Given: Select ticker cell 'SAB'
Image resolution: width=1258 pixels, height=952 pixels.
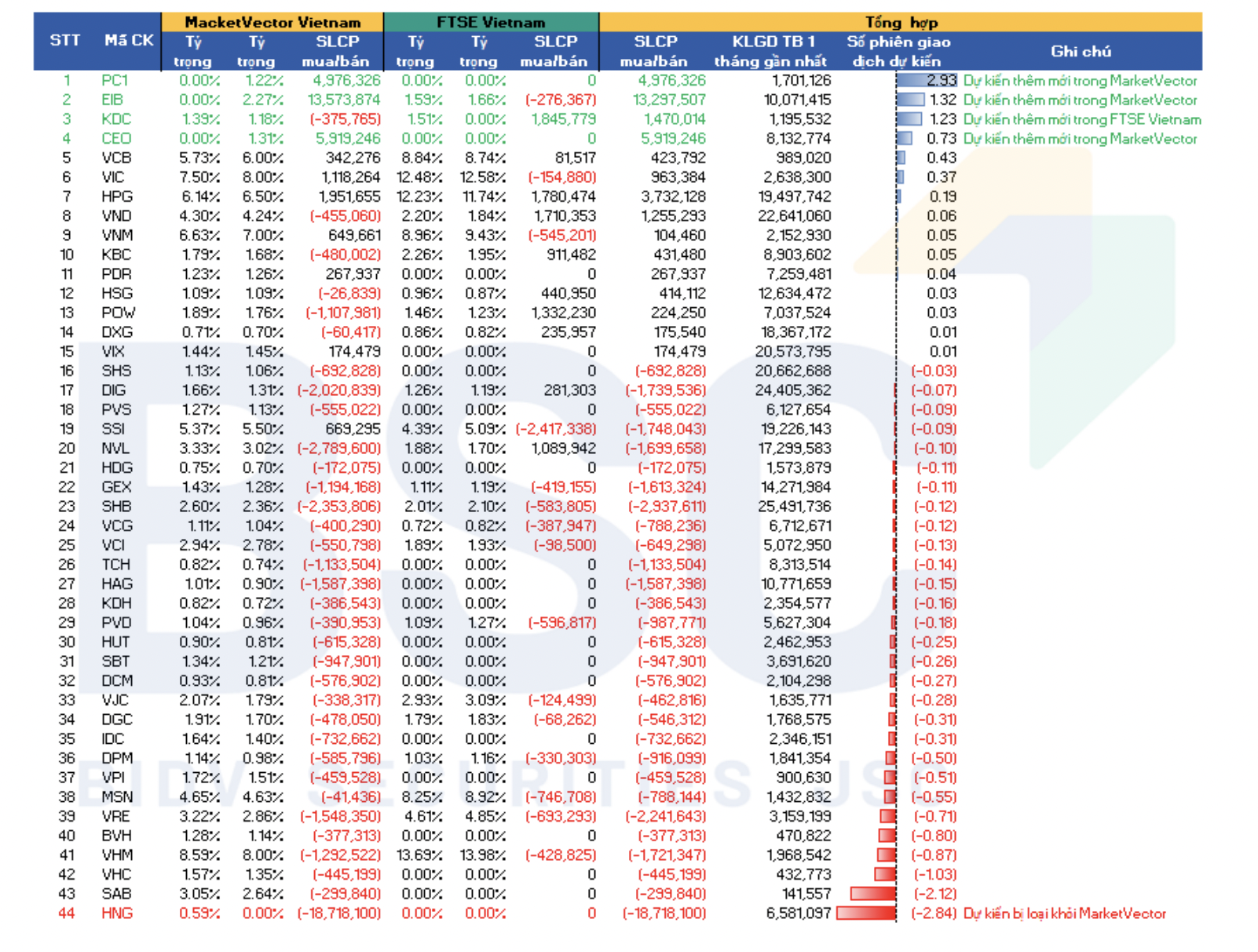Looking at the screenshot, I should click(116, 894).
